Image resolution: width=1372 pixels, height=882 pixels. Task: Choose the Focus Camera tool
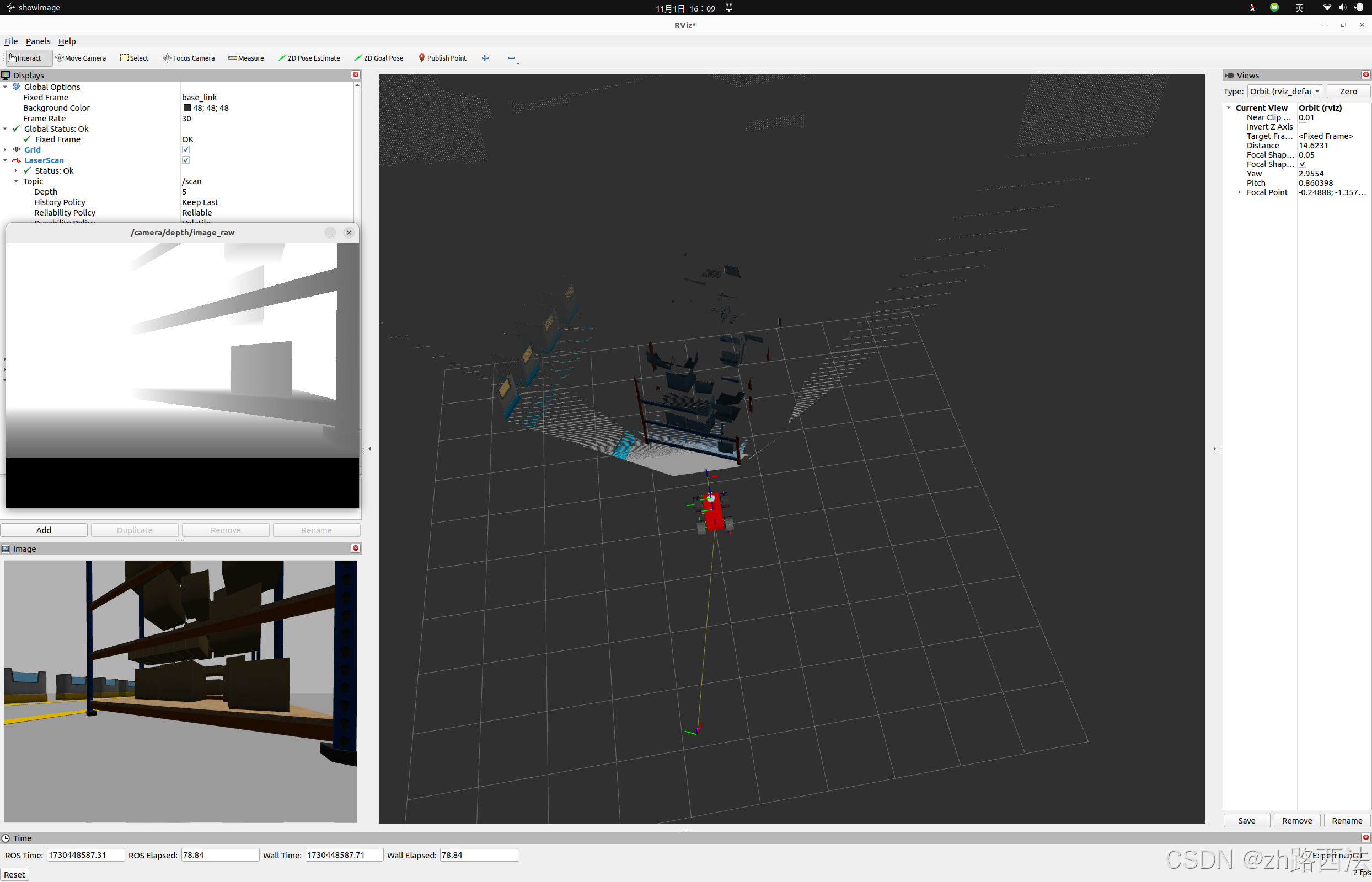(189, 58)
